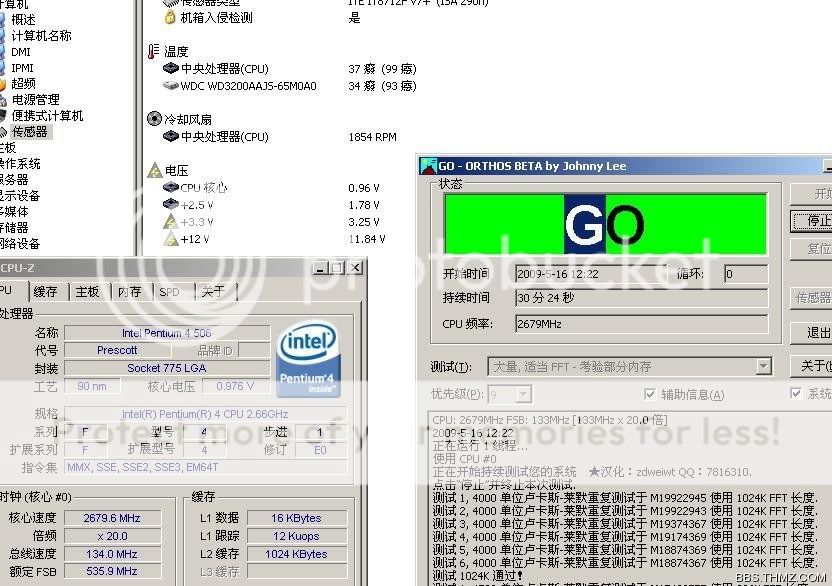The image size is (832, 586).
Task: Toggle the 系统 checkbox in ORTHOS
Action: [795, 393]
